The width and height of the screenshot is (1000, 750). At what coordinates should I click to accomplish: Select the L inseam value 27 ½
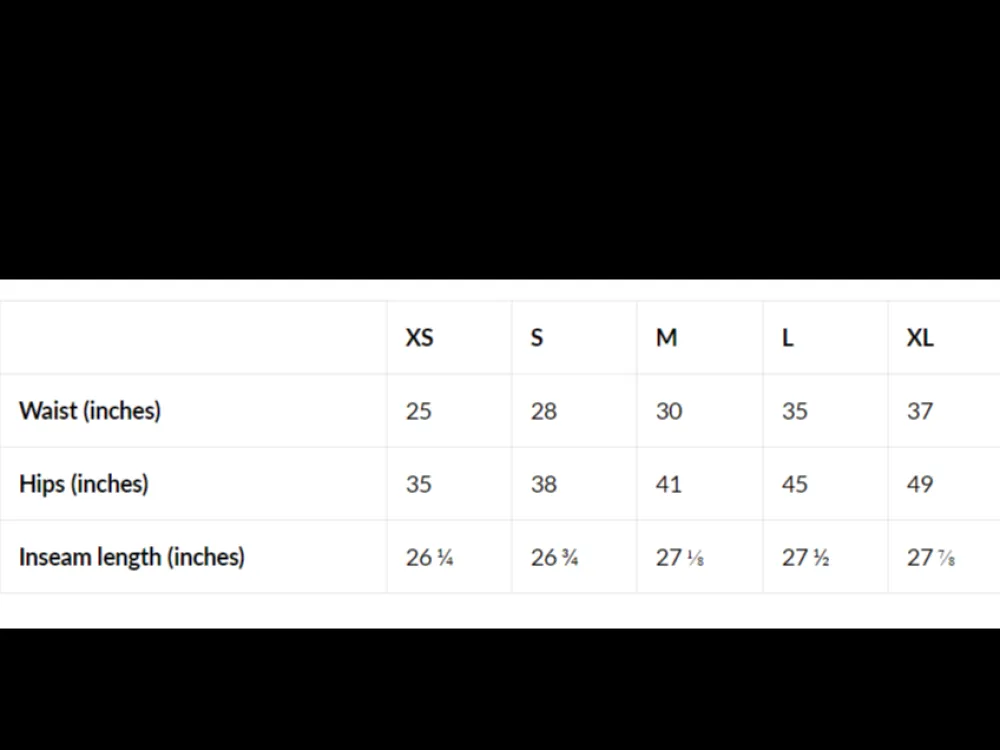click(806, 558)
